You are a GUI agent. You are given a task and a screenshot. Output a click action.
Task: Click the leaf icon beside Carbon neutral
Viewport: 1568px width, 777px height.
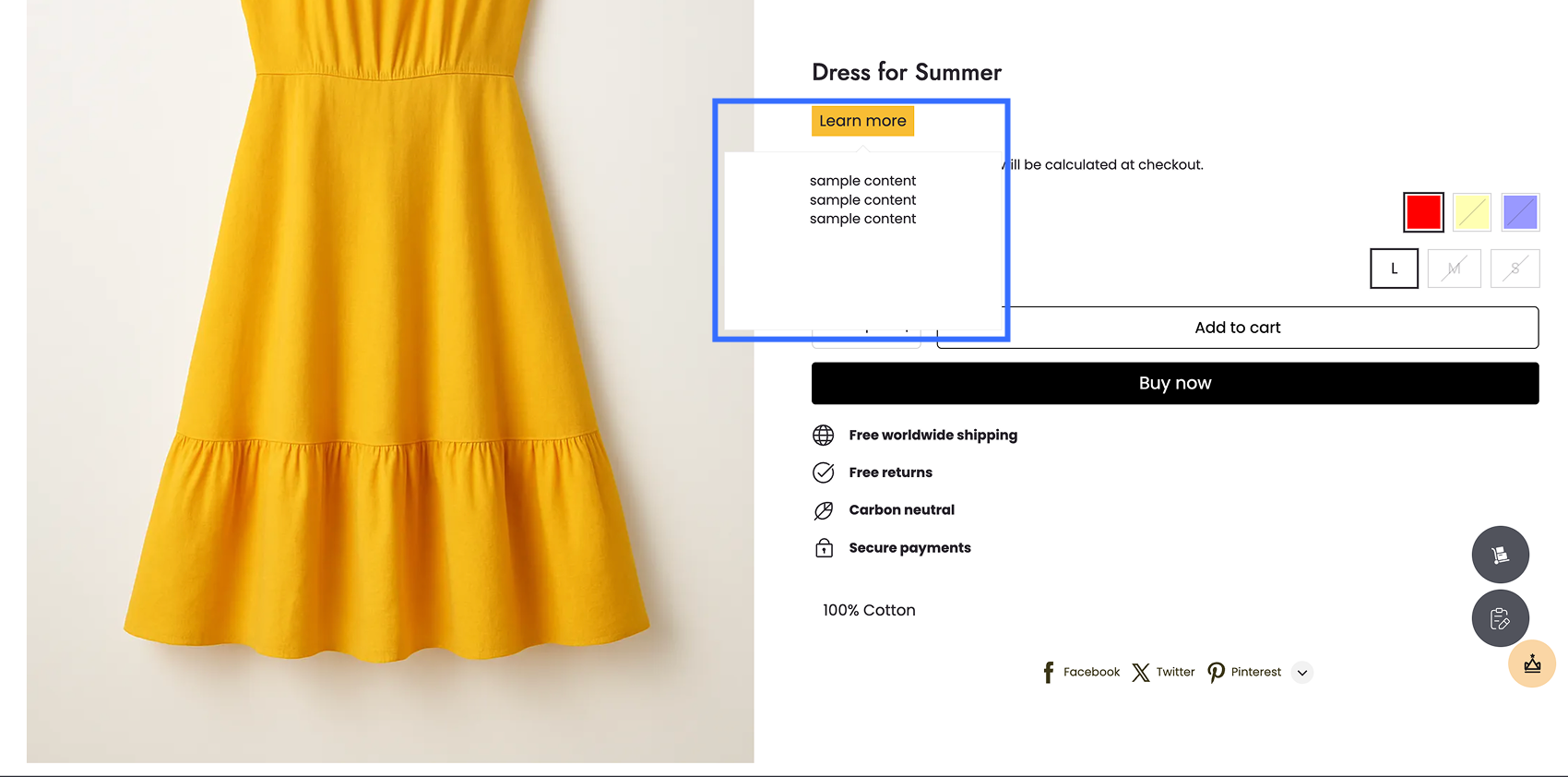824,510
